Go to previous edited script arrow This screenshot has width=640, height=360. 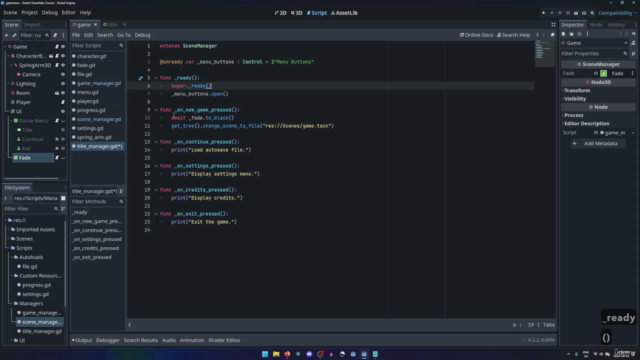pos(538,35)
